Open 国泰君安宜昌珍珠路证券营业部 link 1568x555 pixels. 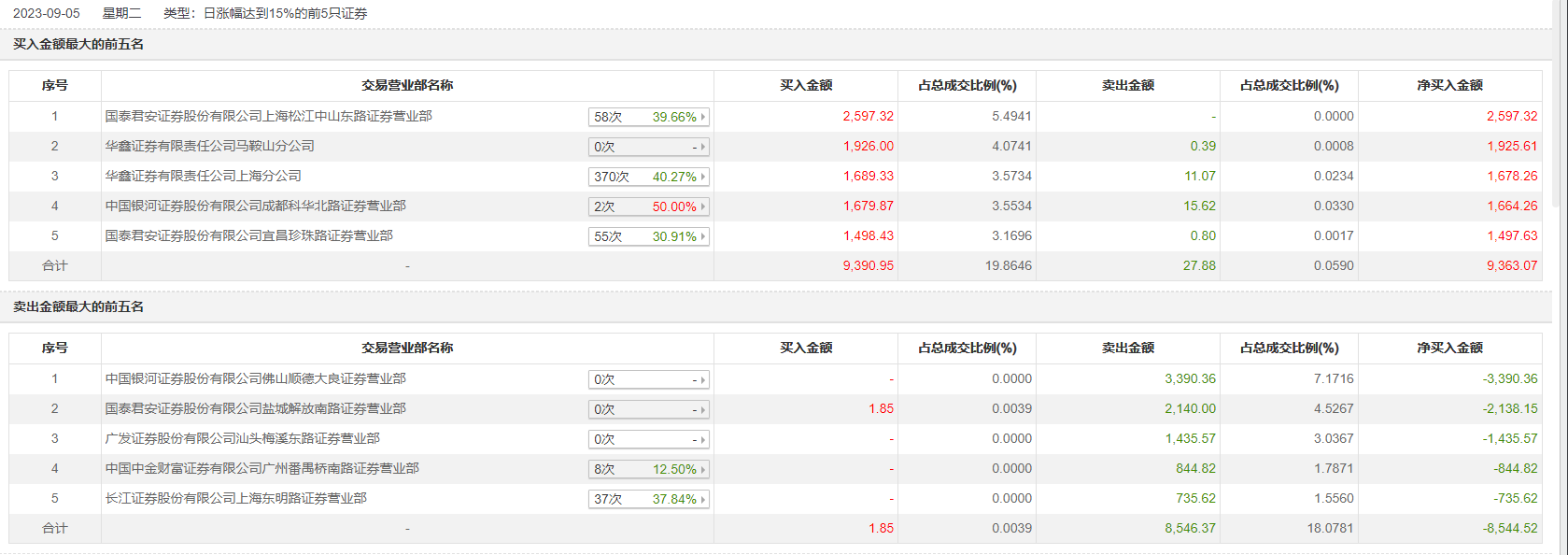point(248,236)
